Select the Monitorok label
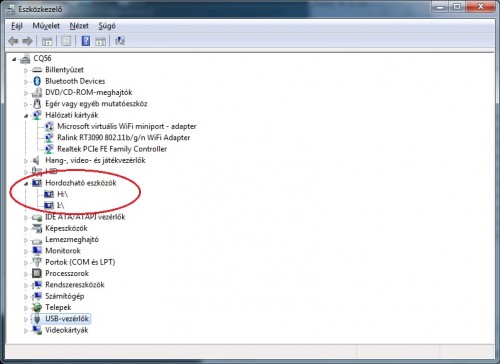The image size is (500, 364). coord(63,251)
